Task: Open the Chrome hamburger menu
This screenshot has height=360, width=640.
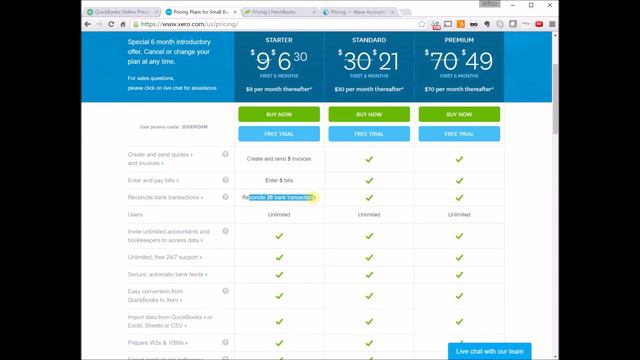Action: click(x=552, y=24)
